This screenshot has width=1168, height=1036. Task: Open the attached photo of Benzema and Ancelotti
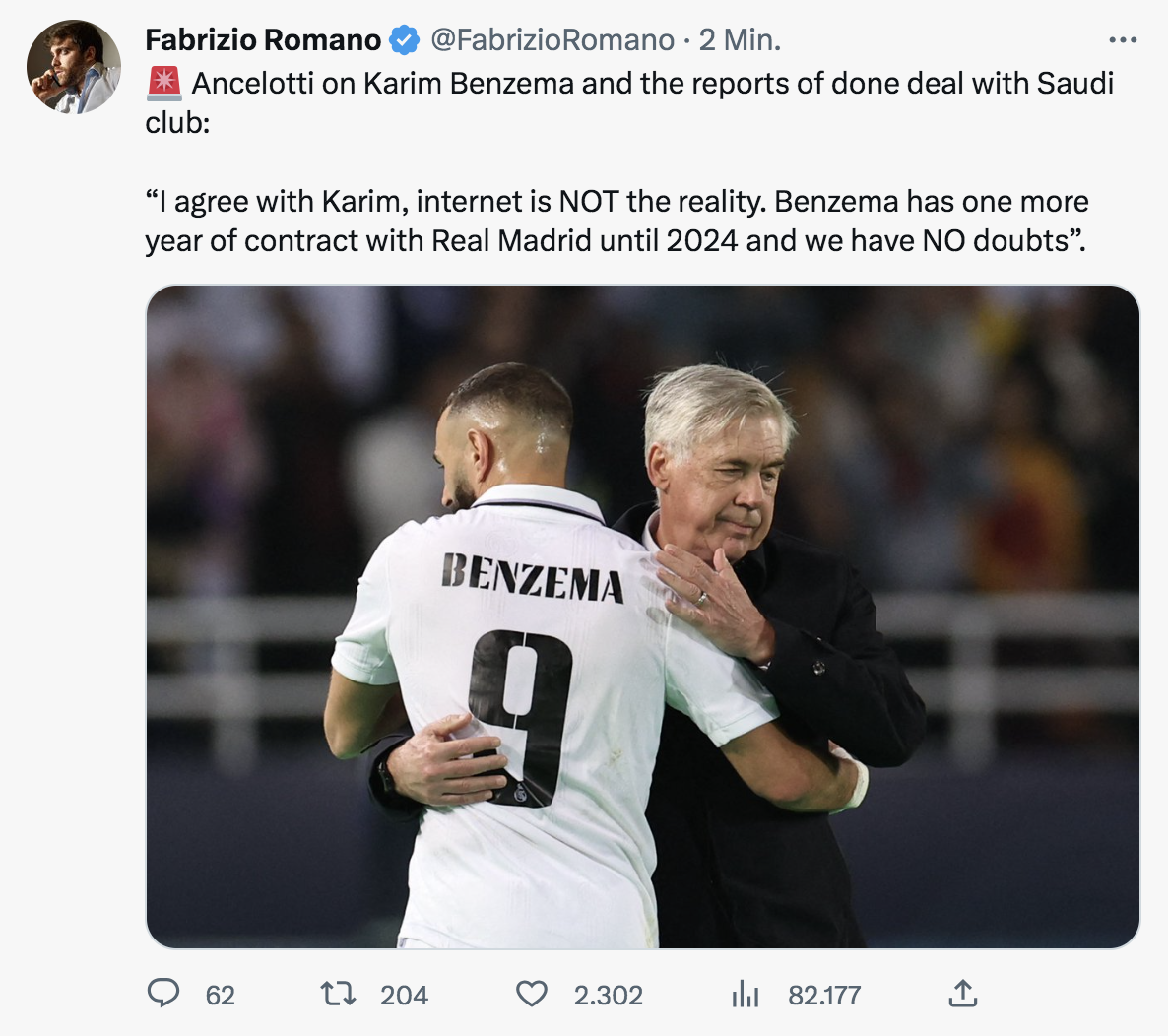[642, 616]
